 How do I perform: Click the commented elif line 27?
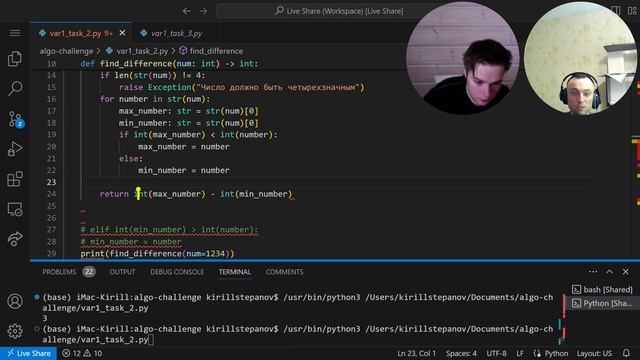point(169,230)
